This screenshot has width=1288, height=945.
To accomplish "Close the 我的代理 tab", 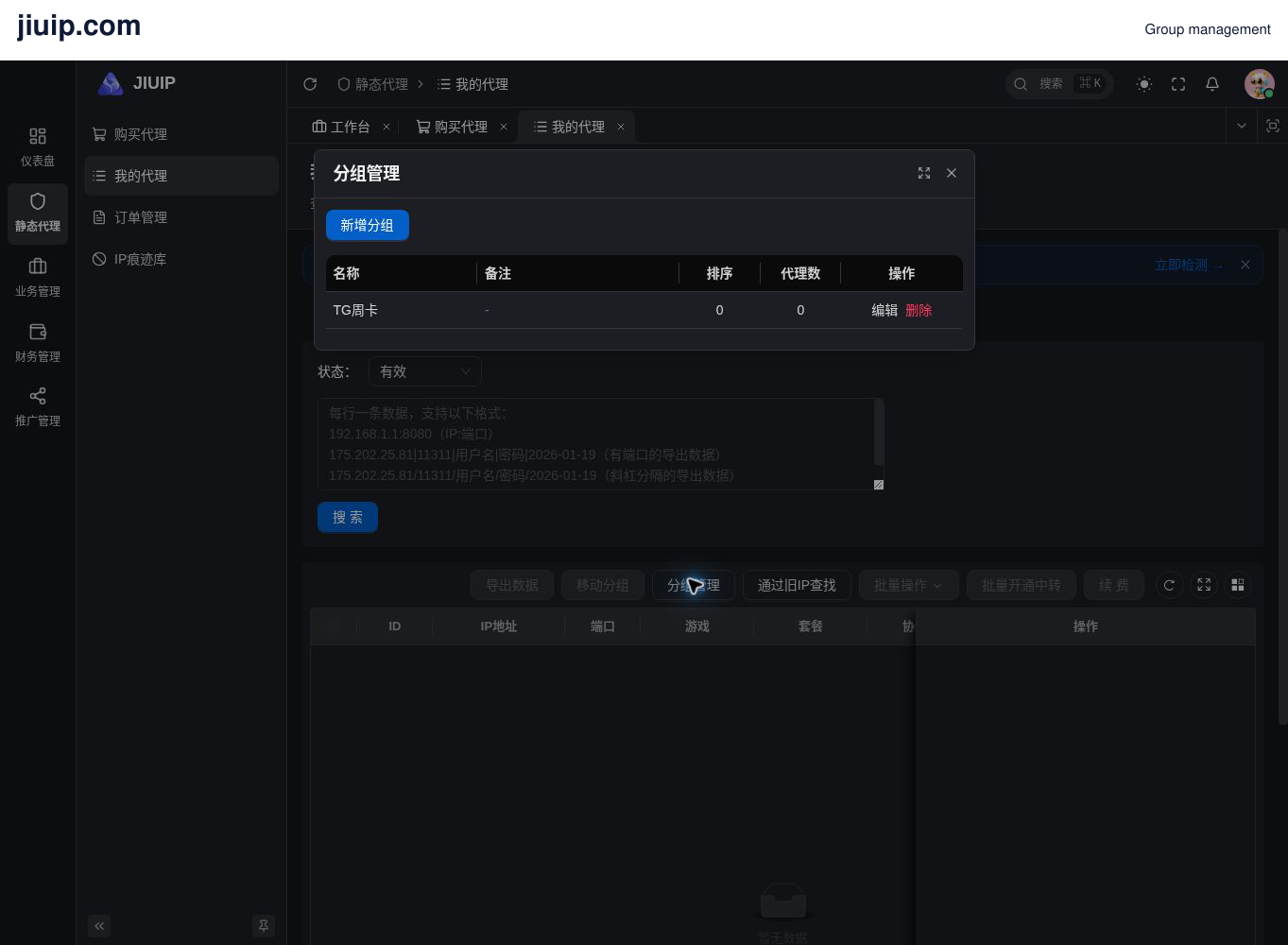I will [x=621, y=127].
